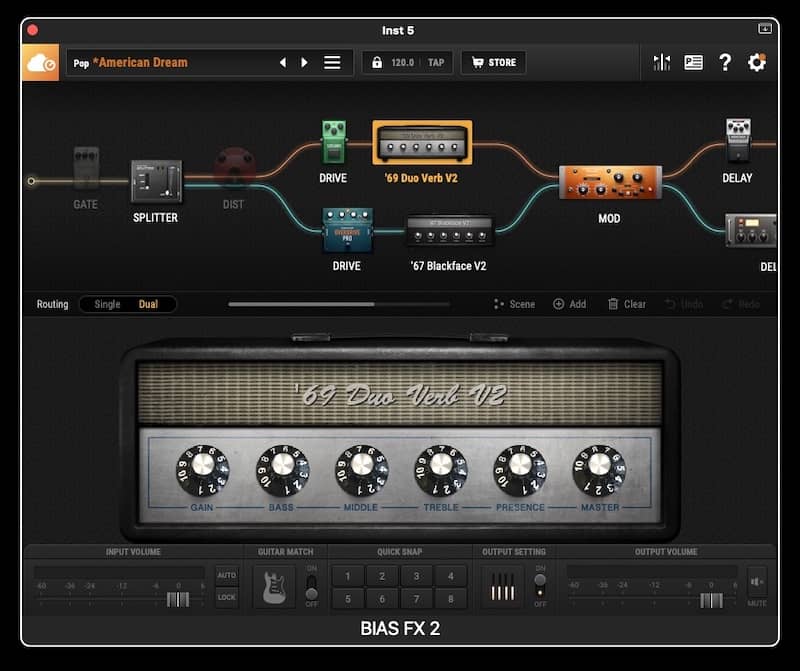Screen dimensions: 800x671
Task: Open the tuner/mixer levels icon
Action: tap(662, 62)
